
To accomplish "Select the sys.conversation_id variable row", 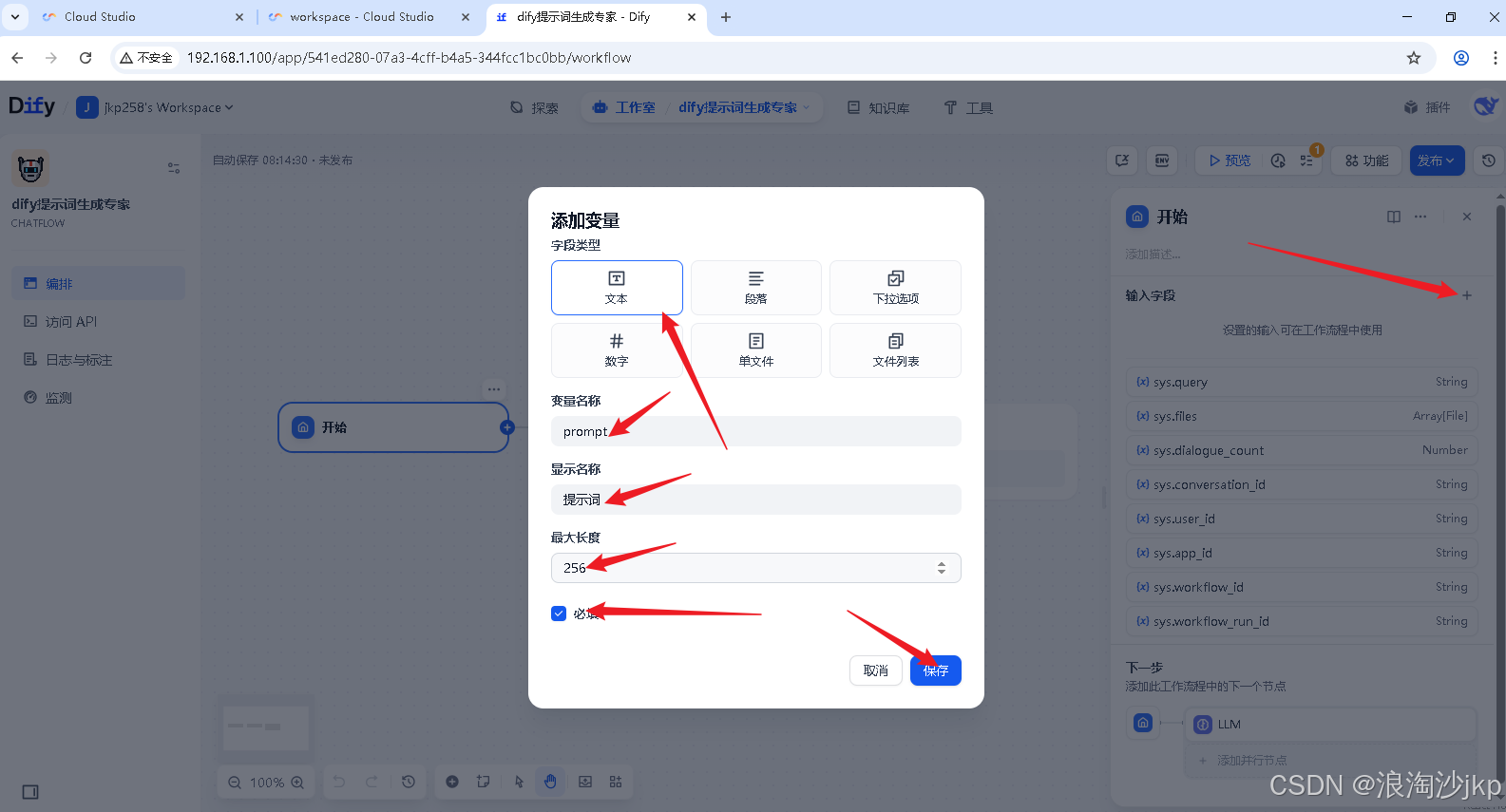I will pos(1302,484).
